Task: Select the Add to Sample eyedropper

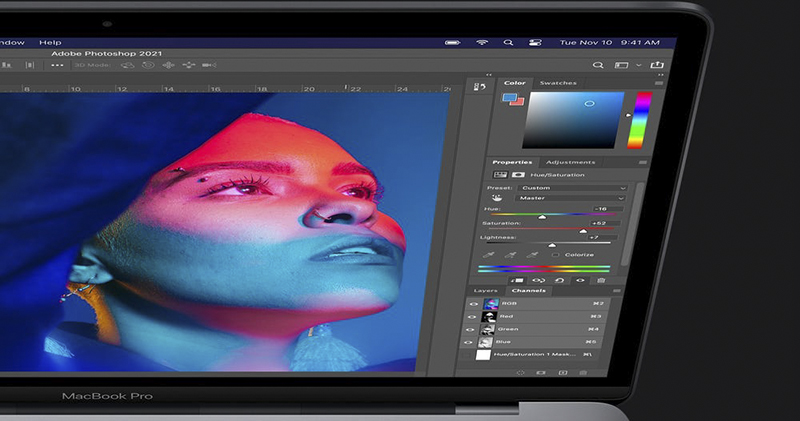Action: tap(510, 255)
